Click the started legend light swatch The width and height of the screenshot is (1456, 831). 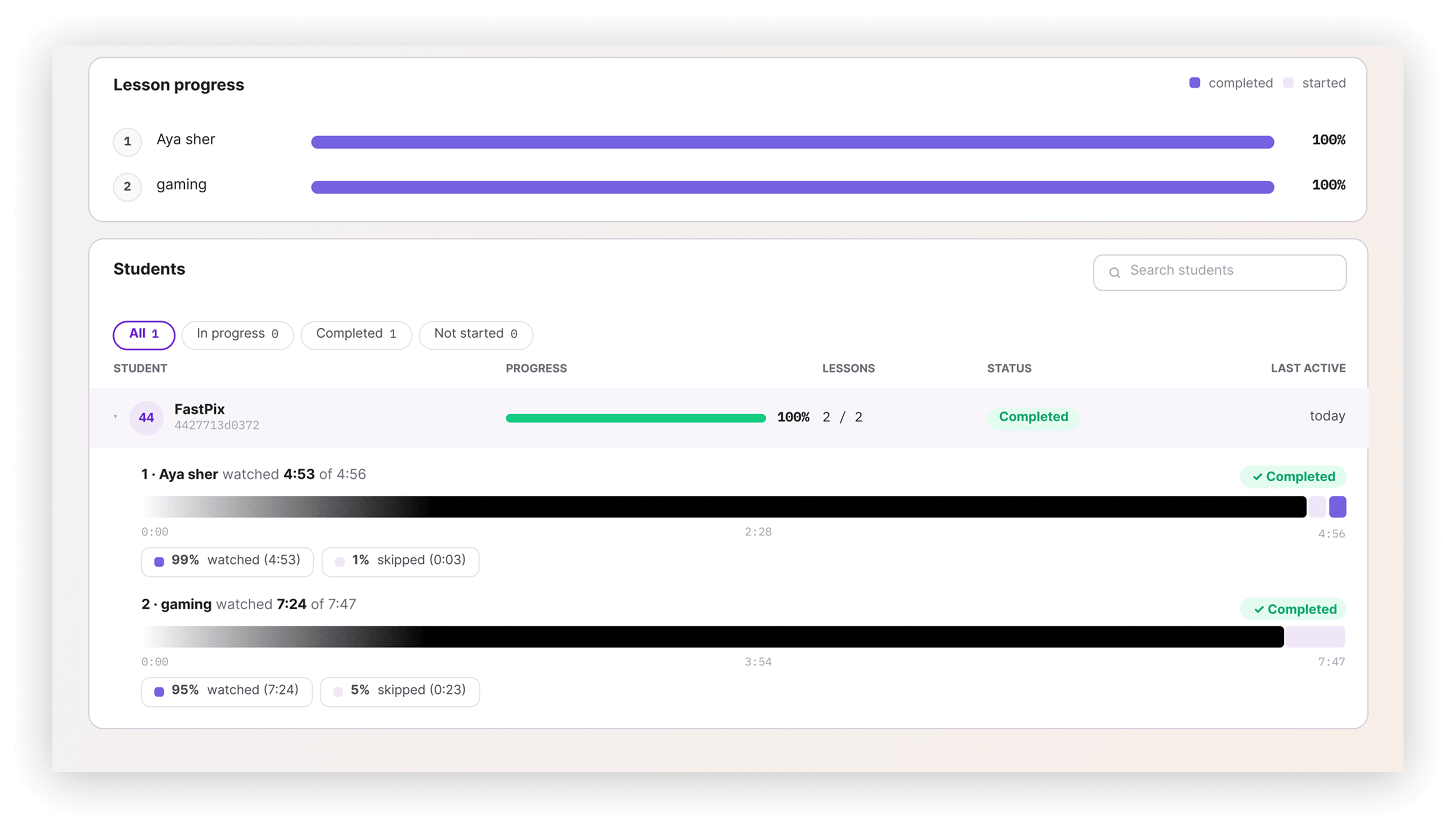[x=1288, y=82]
